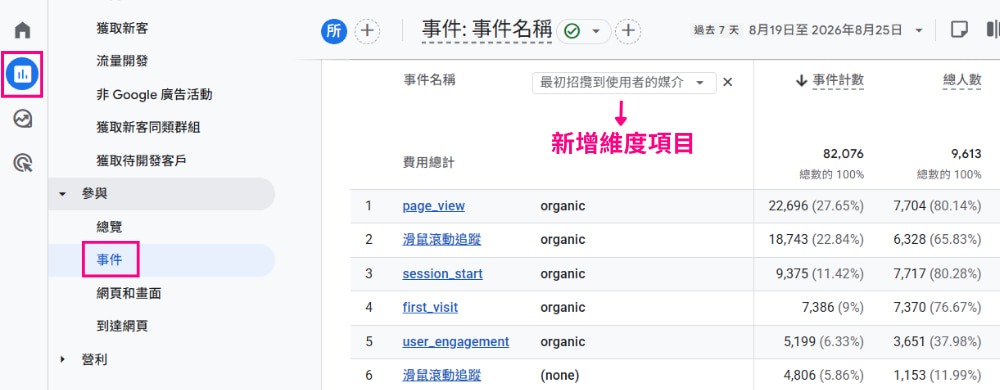This screenshot has height=390, width=1000.
Task: Open the first_visit event link
Action: 430,307
